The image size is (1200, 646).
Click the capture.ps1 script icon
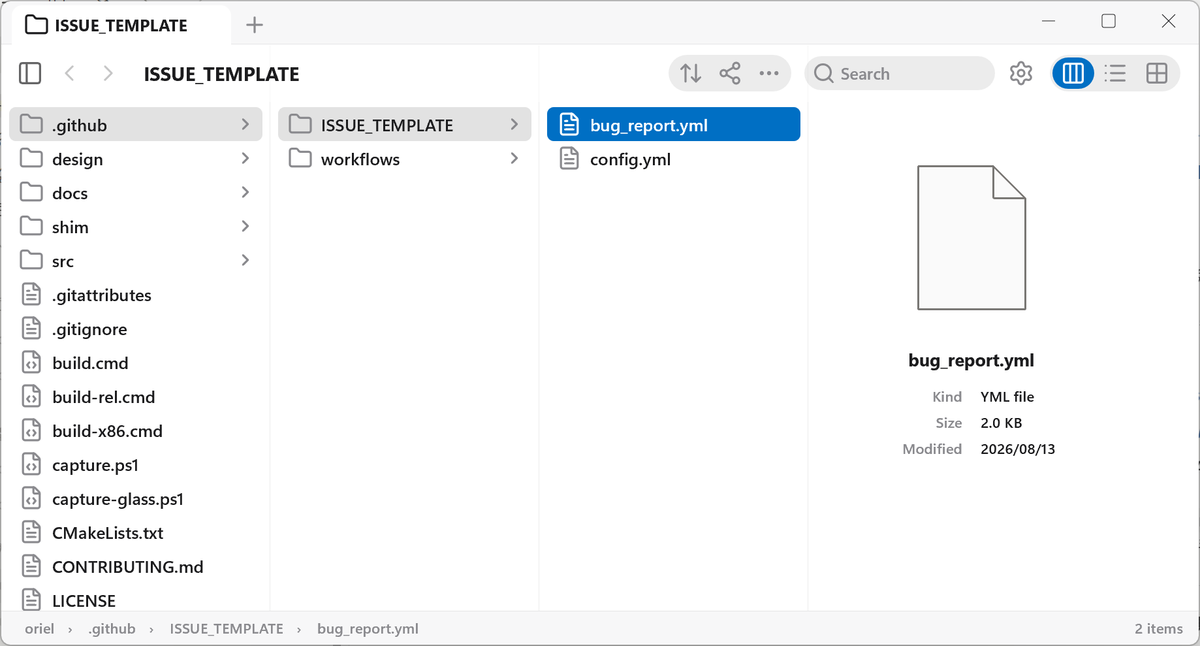[32, 465]
